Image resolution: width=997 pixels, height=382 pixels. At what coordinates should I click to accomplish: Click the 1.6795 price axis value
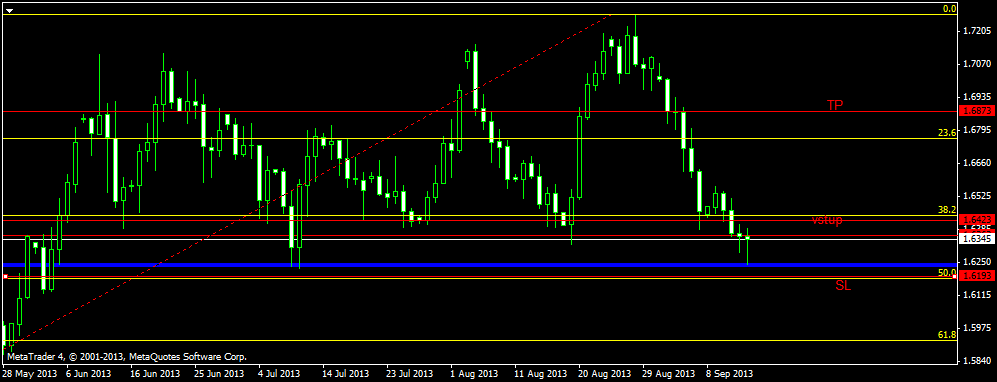[x=978, y=130]
